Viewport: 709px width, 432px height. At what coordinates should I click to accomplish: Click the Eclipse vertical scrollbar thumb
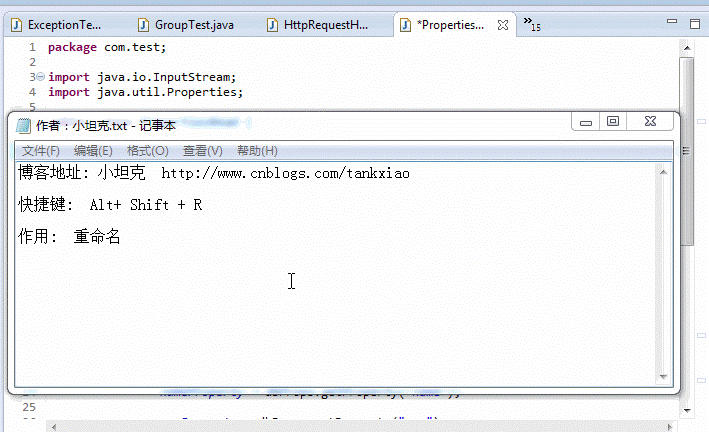pyautogui.click(x=687, y=151)
